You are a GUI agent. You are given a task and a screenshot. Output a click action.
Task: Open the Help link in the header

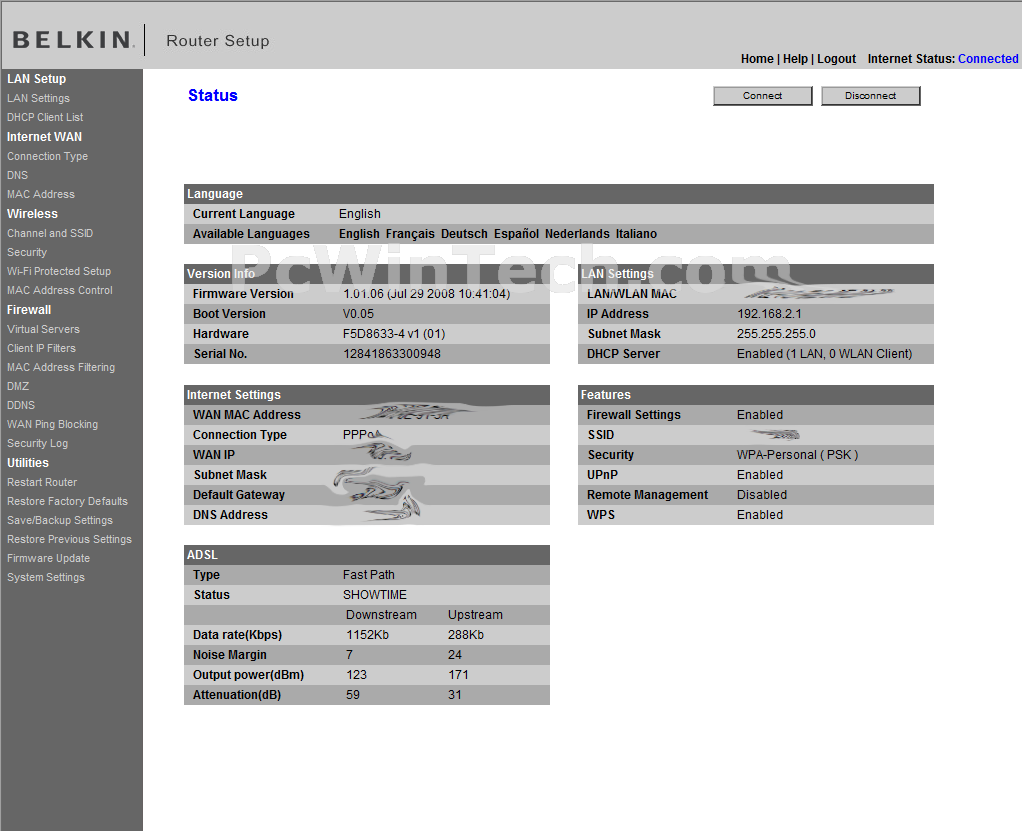point(795,59)
